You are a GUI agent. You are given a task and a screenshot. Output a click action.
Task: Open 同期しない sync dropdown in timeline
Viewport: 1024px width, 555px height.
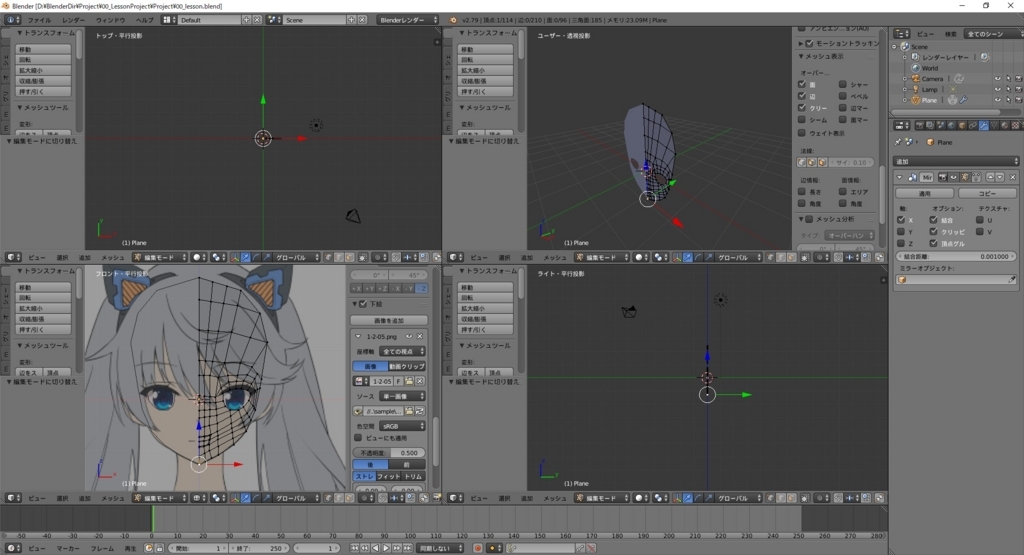click(x=441, y=548)
